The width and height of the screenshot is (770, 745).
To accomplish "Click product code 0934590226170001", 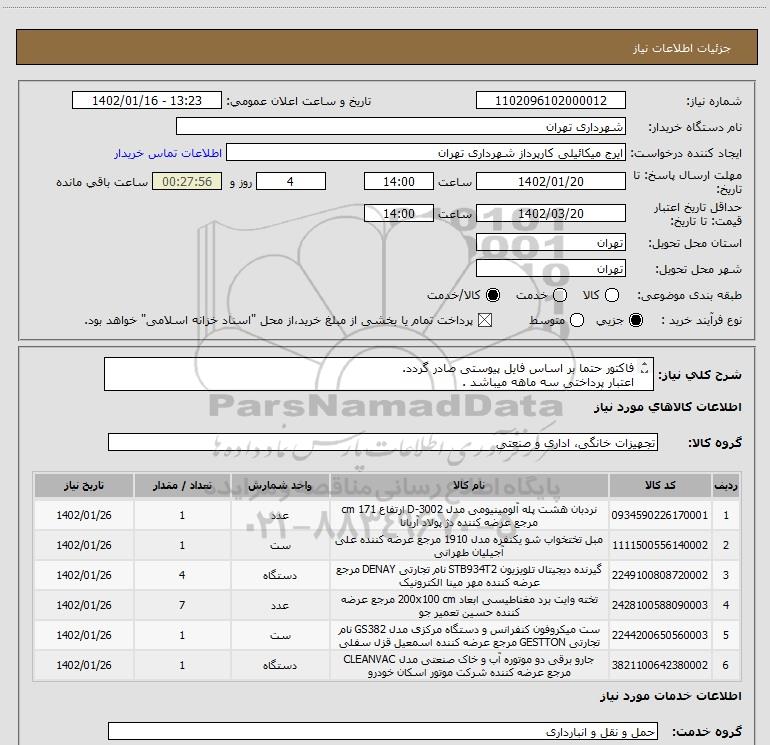I will 660,515.
